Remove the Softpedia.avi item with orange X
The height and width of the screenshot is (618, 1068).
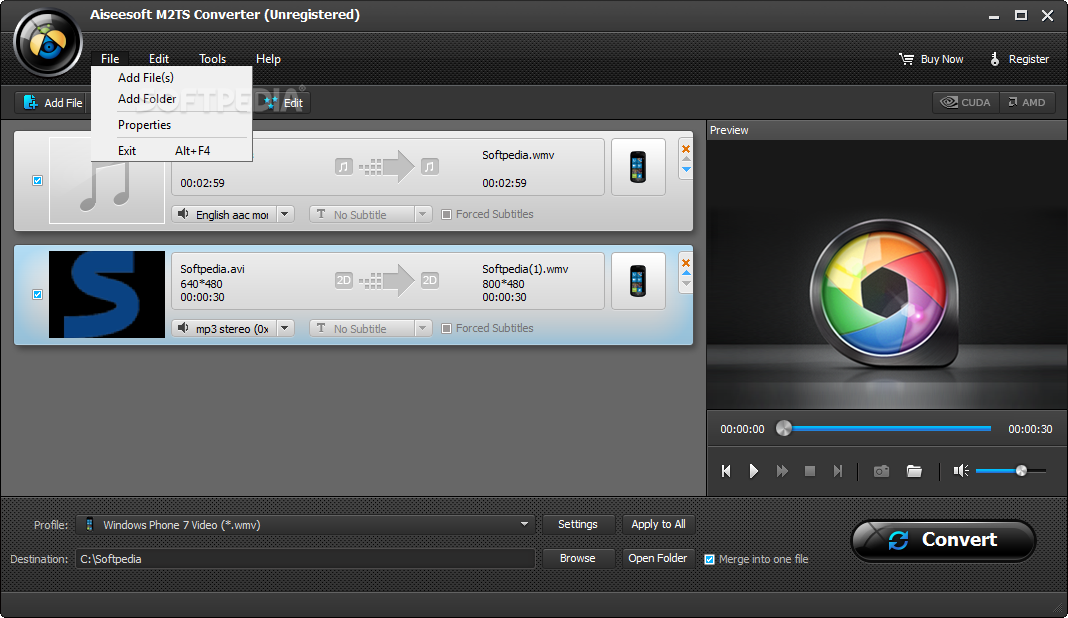(x=686, y=262)
